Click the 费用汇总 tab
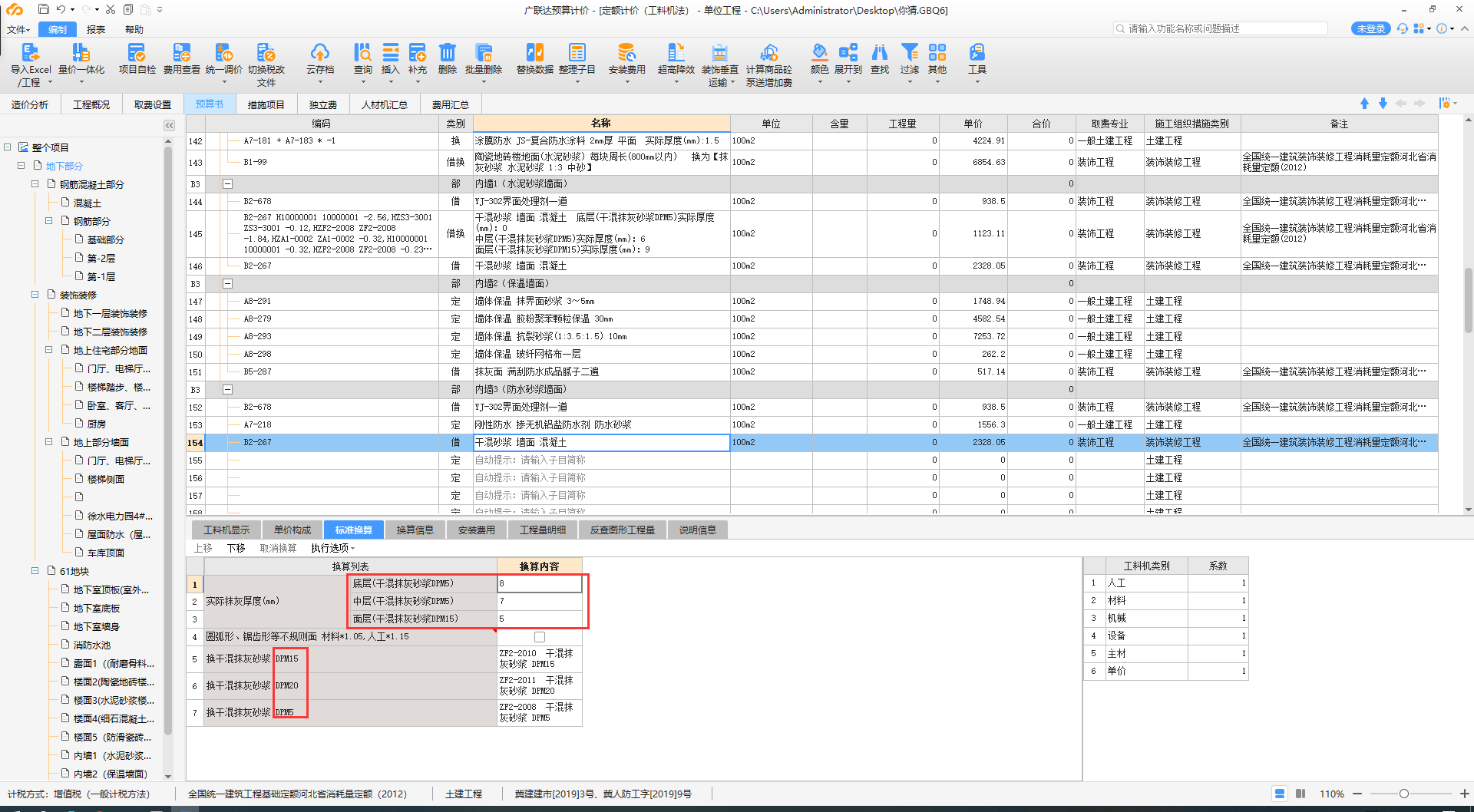This screenshot has height=812, width=1474. (451, 104)
